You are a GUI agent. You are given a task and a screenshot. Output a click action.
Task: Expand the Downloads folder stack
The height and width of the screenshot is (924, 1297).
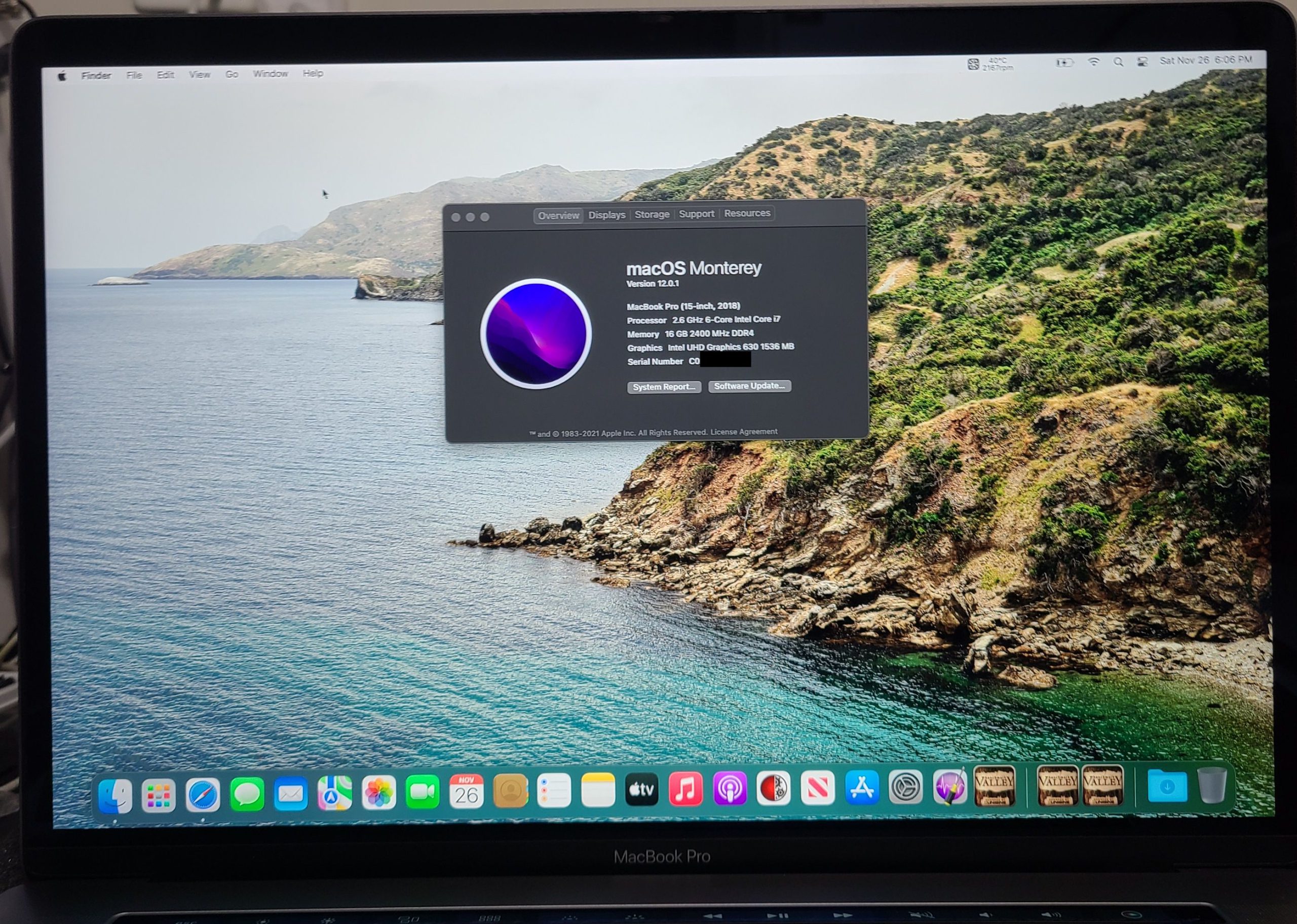pos(1167,786)
